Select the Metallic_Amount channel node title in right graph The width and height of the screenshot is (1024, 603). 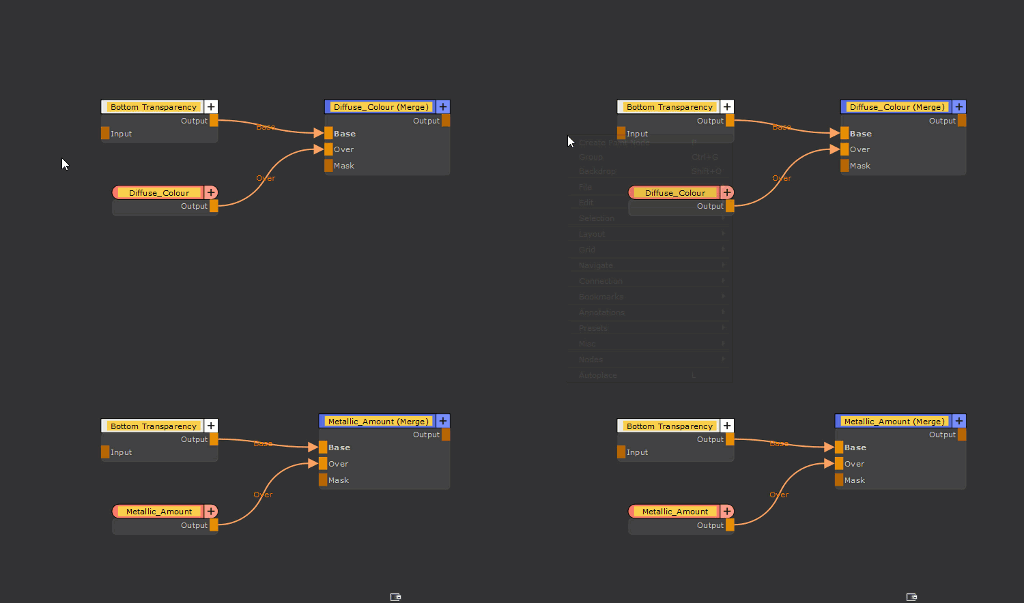(675, 512)
